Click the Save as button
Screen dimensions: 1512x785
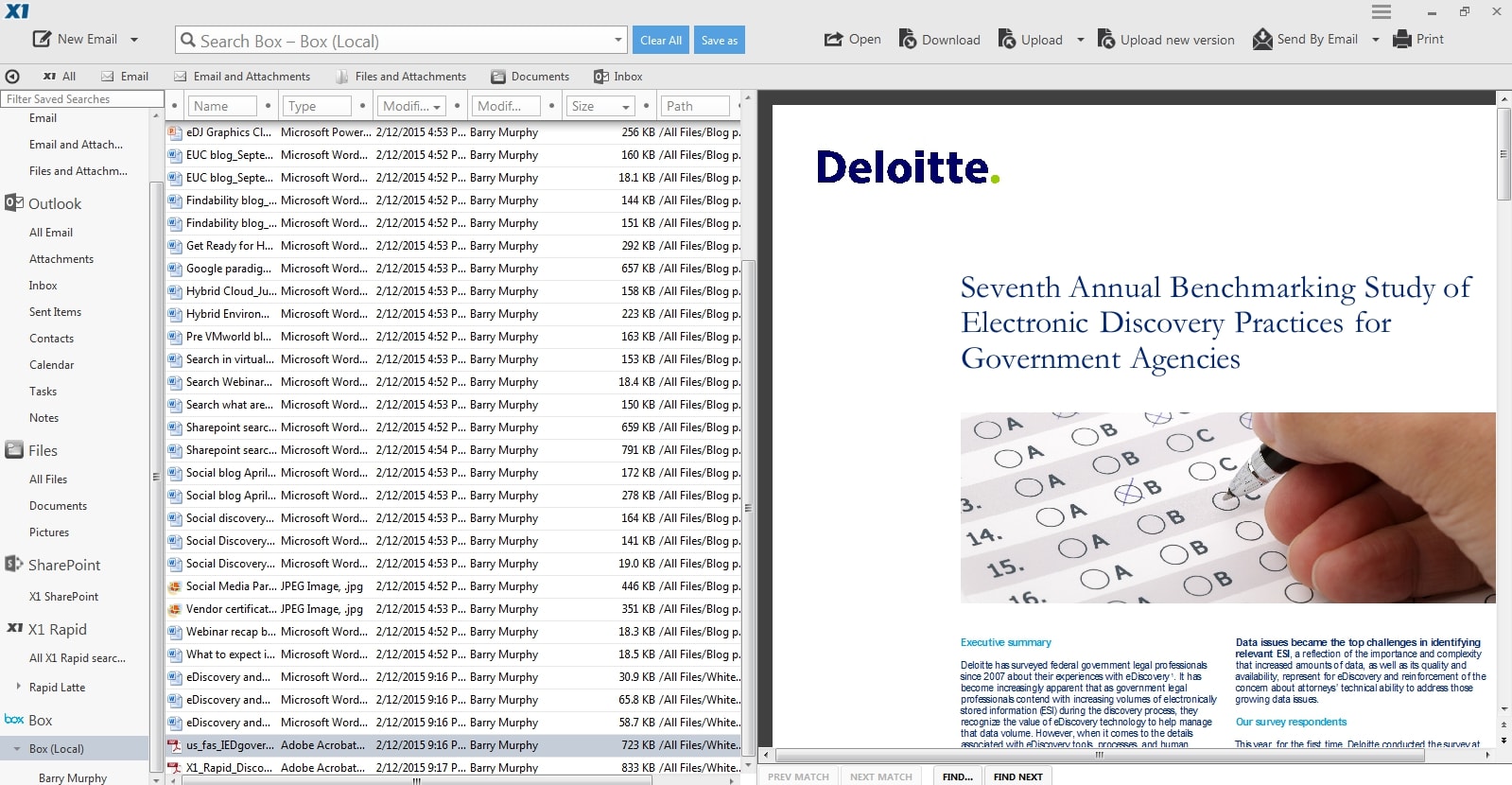720,40
